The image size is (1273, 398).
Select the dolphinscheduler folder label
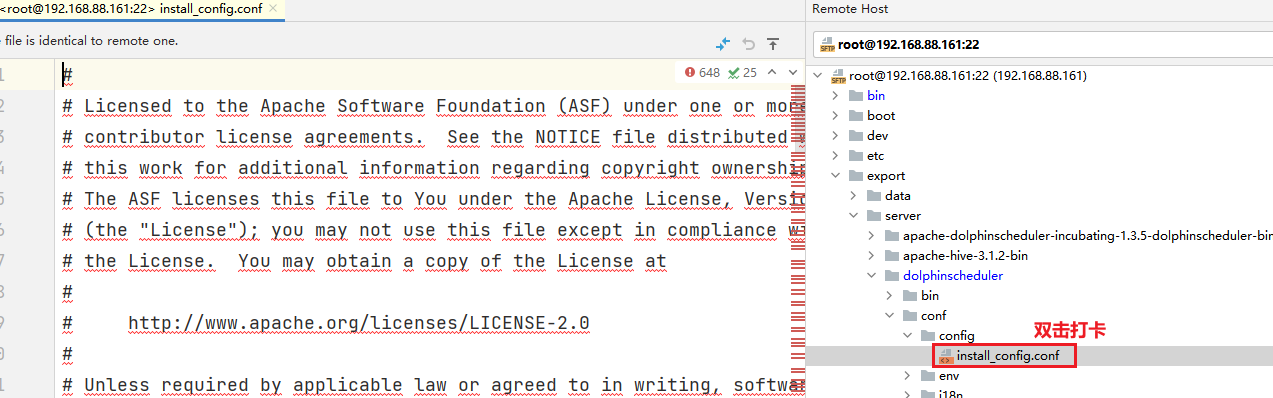coord(952,276)
